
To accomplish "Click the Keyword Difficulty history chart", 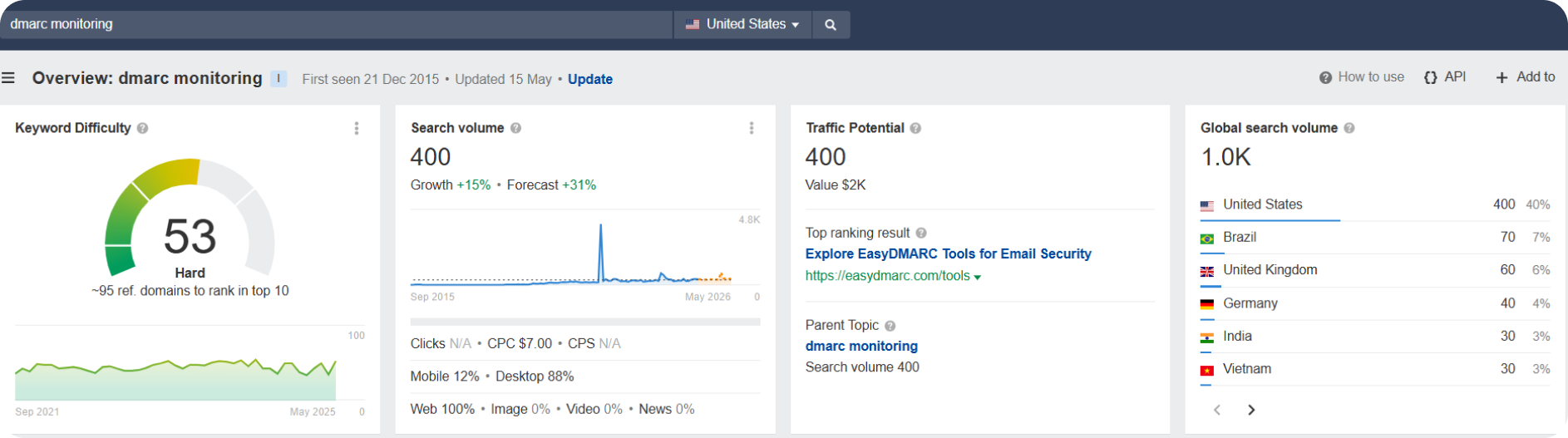I will coord(175,378).
